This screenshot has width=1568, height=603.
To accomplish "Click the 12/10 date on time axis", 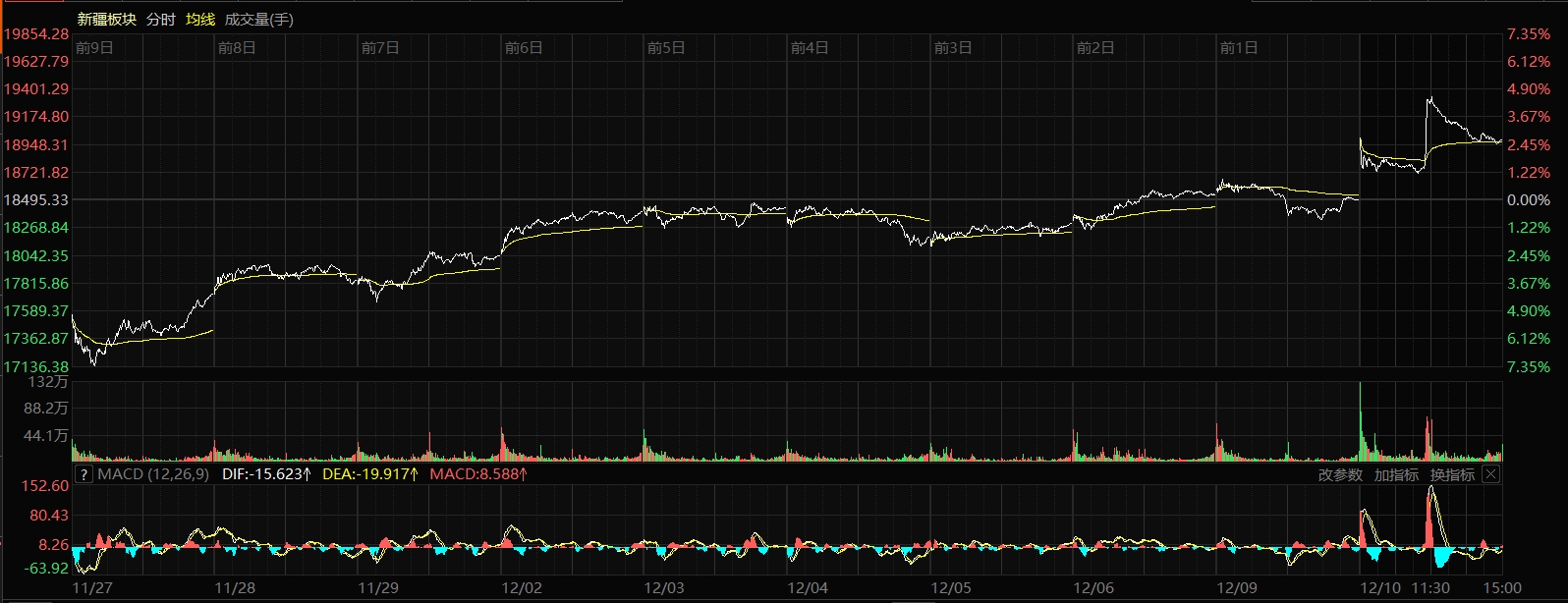I will pyautogui.click(x=1380, y=588).
